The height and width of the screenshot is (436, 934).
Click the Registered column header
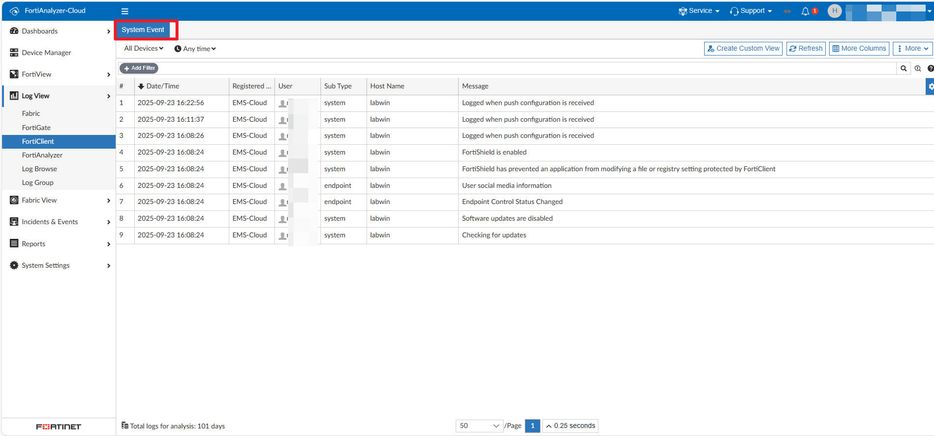pos(251,86)
